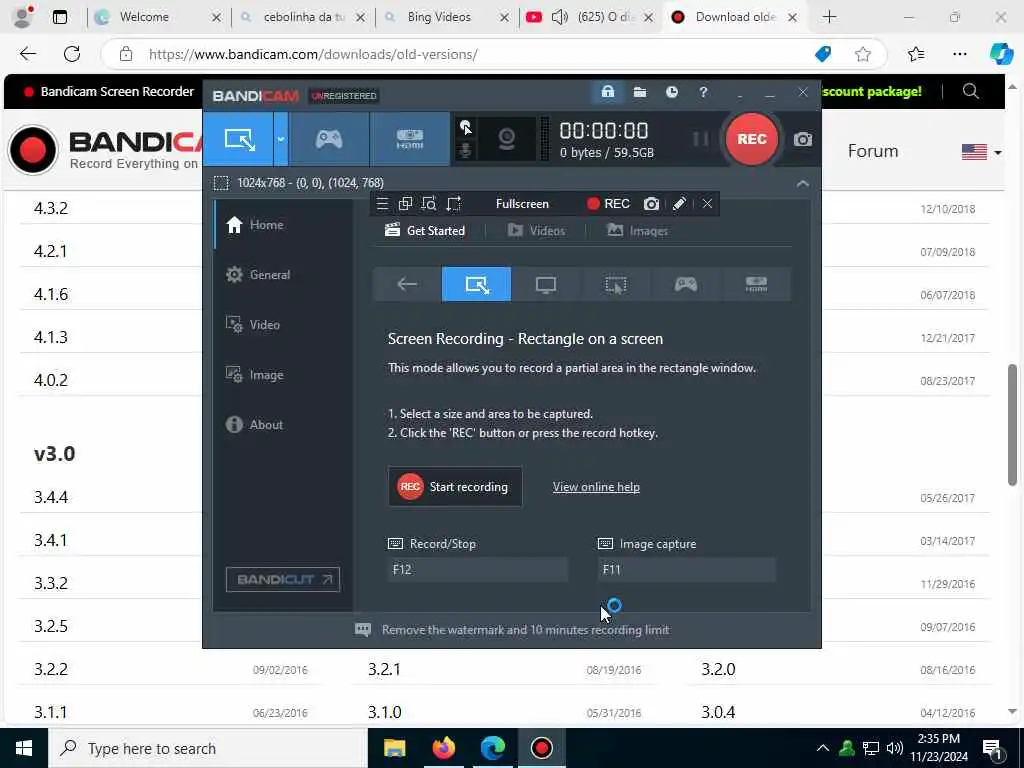The width and height of the screenshot is (1024, 768).
Task: Click the pause recording icon
Action: (700, 139)
